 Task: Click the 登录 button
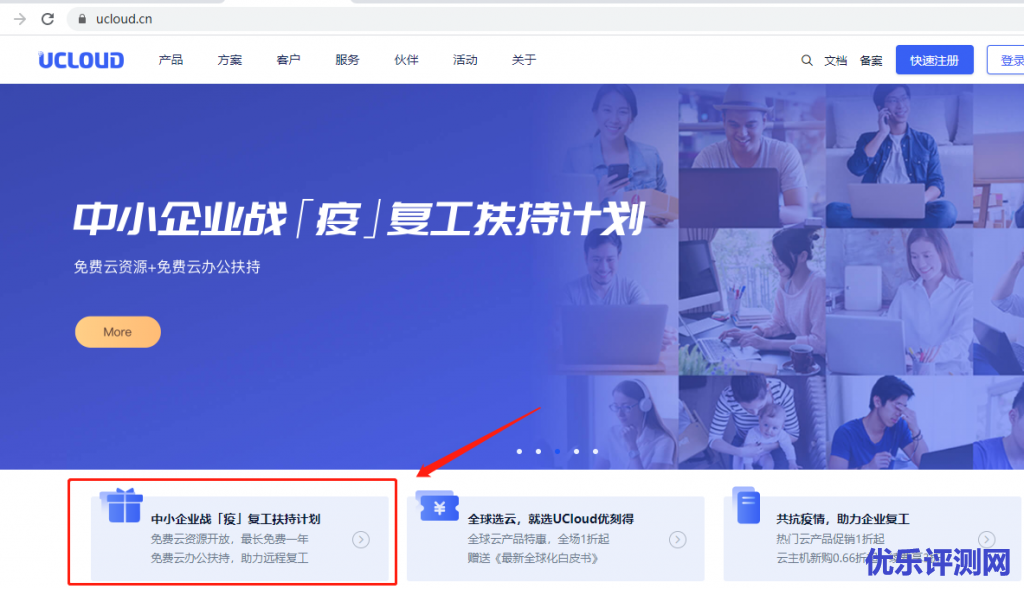click(x=1006, y=60)
